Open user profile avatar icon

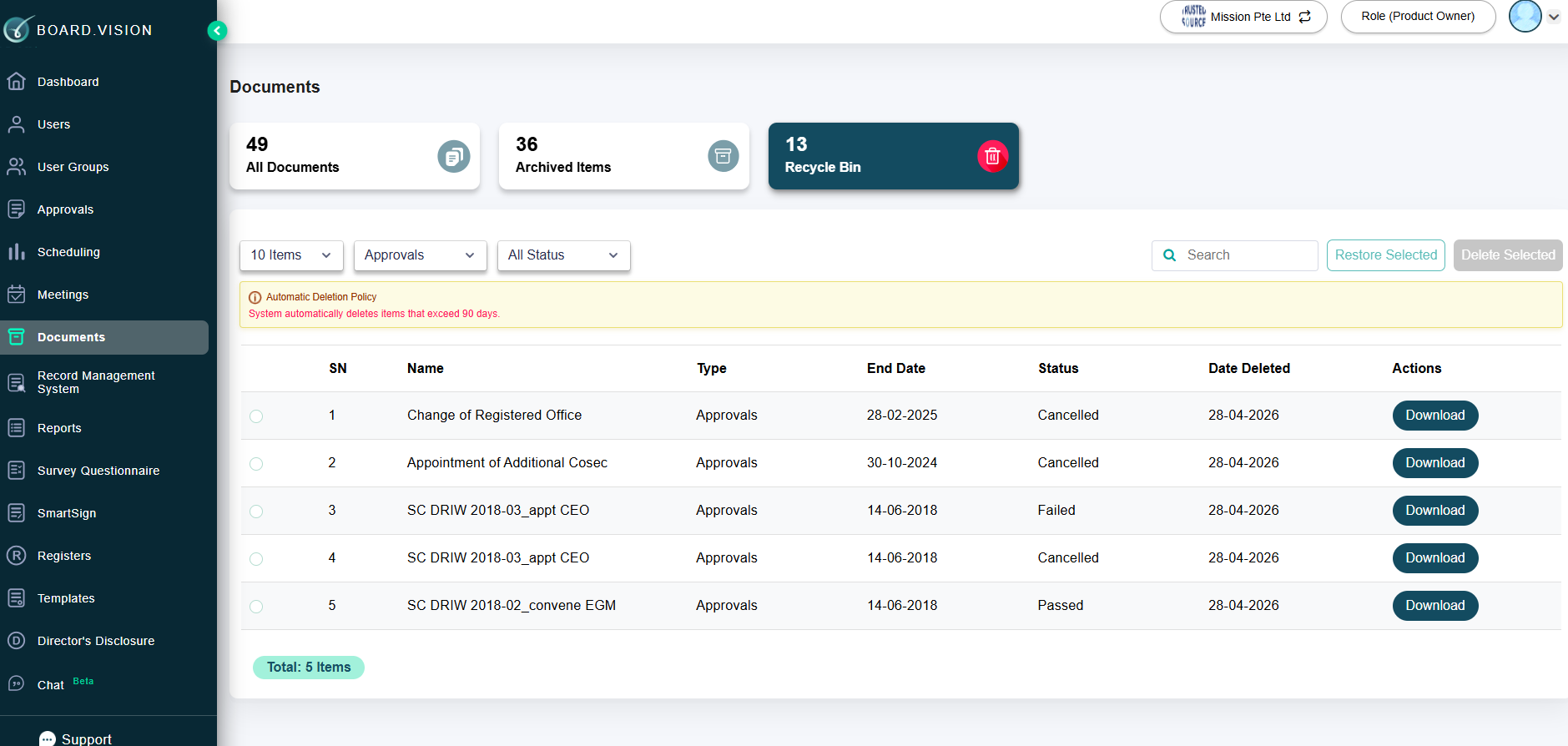1525,17
